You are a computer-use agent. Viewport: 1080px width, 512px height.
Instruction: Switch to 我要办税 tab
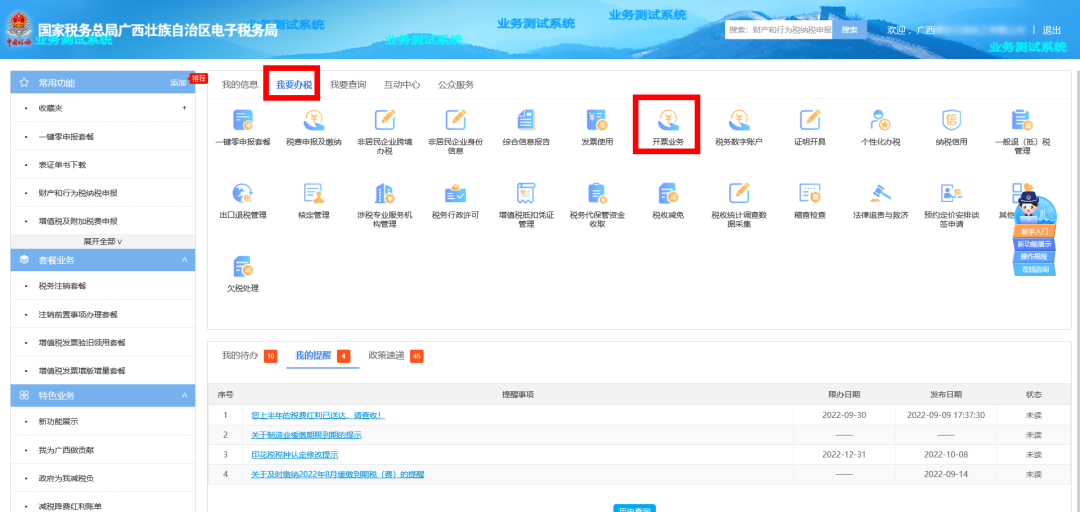[294, 85]
